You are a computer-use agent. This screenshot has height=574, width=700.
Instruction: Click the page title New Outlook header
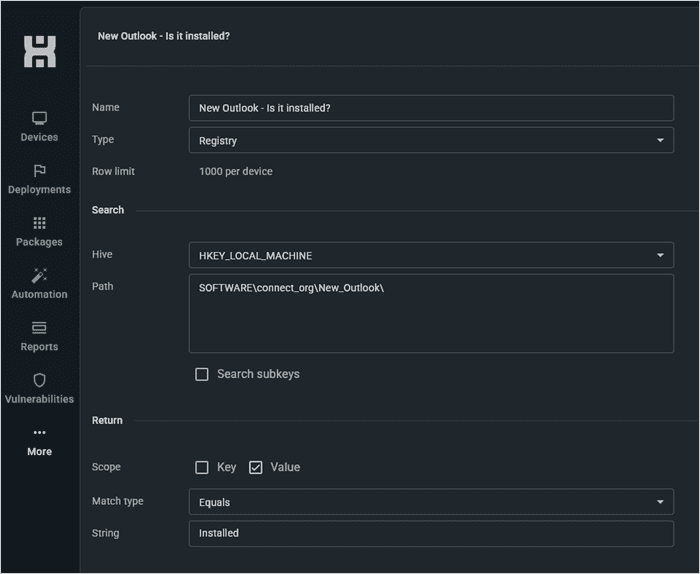pos(164,36)
